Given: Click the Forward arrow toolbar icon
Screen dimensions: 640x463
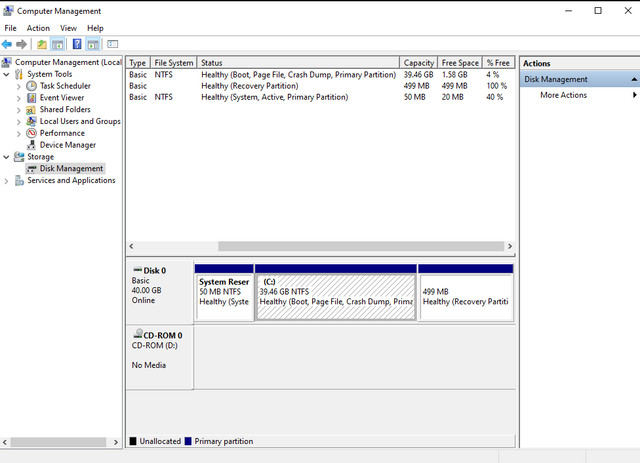Looking at the screenshot, I should (x=22, y=44).
